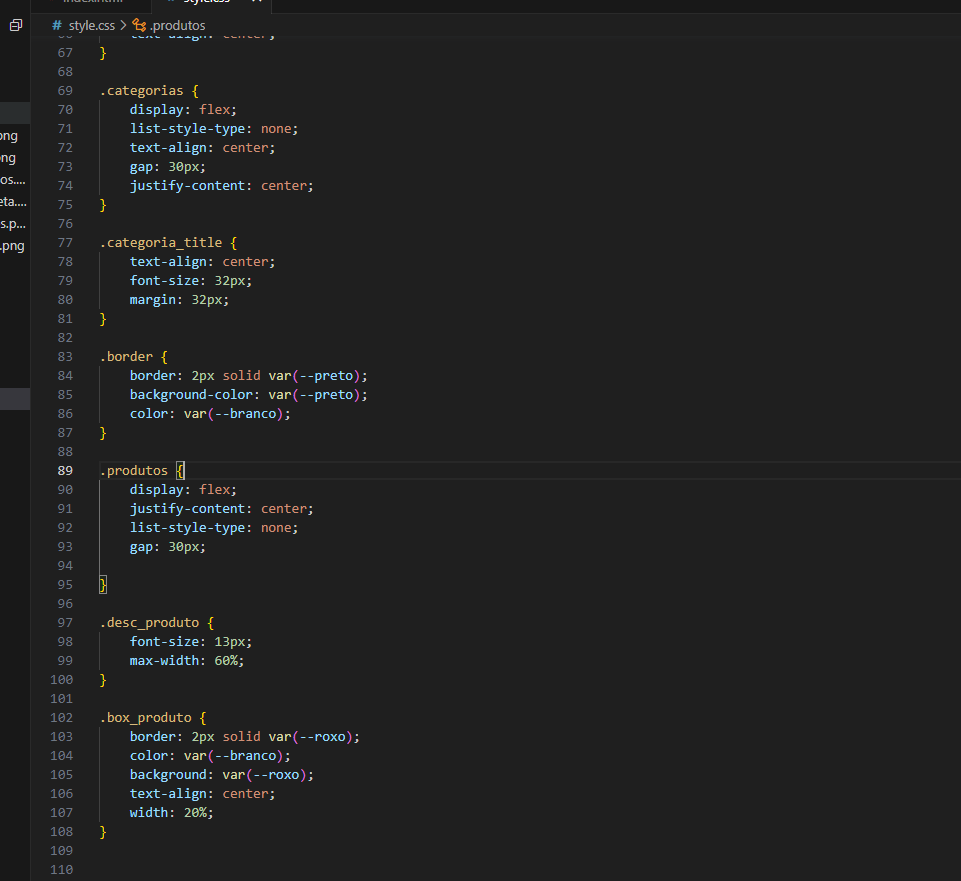Click the highlighted opening brace on line 89
Viewport: 961px width, 881px height.
pyautogui.click(x=180, y=471)
